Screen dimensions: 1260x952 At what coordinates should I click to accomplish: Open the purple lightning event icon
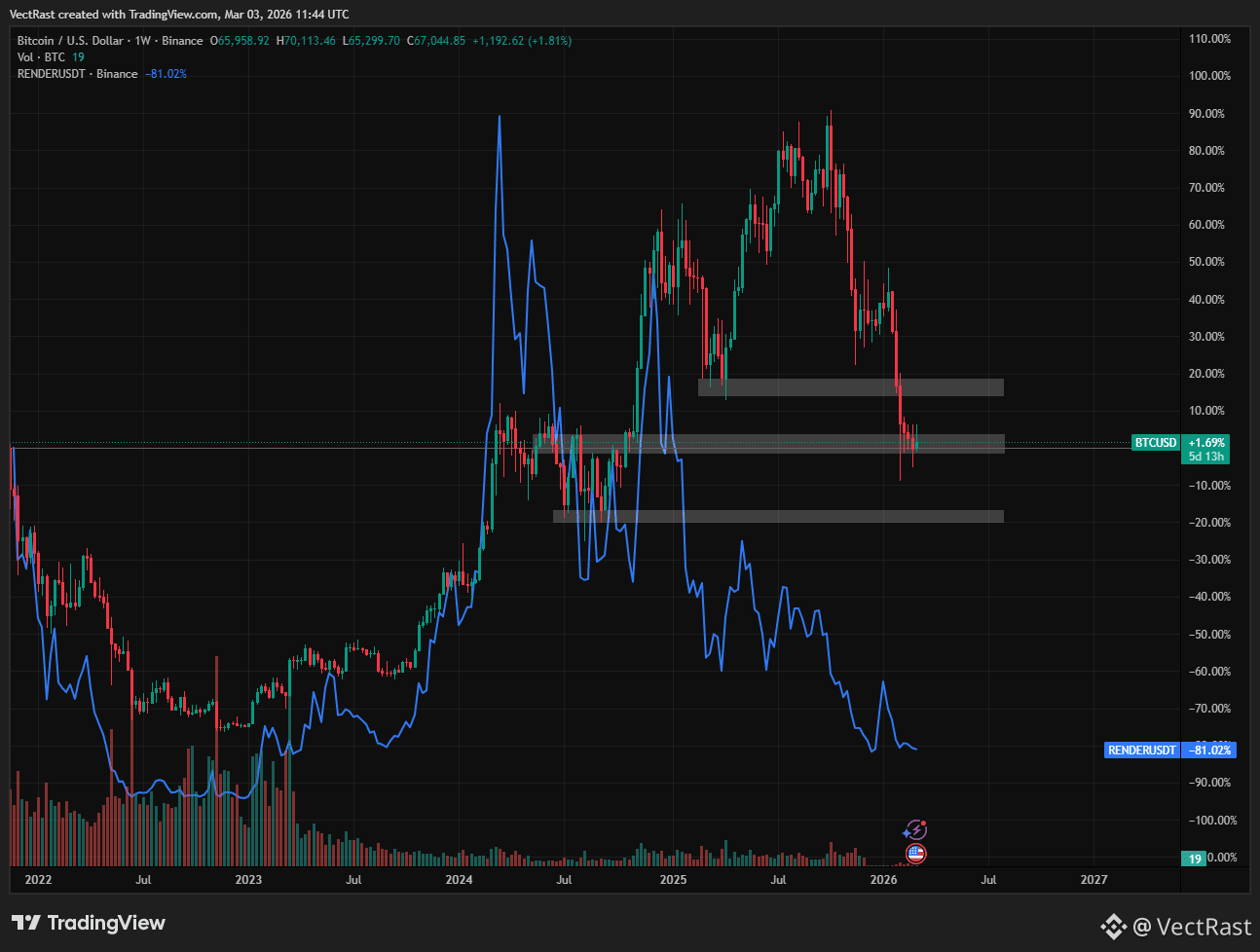[x=914, y=830]
